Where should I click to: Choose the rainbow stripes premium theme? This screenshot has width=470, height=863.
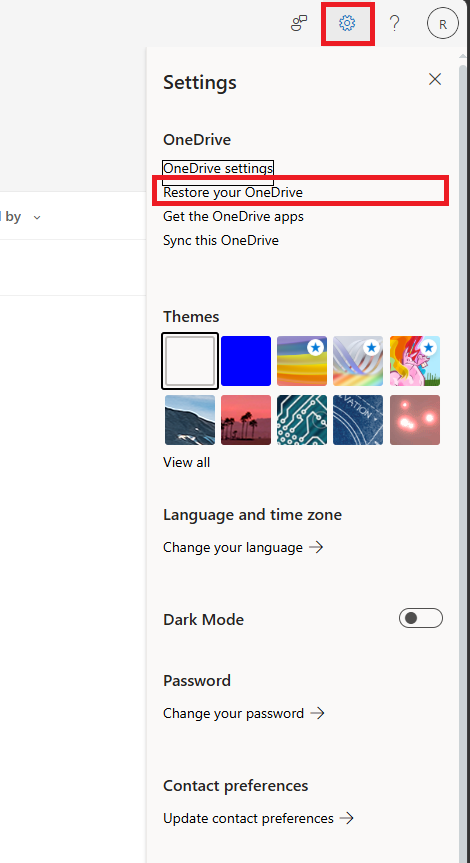302,361
